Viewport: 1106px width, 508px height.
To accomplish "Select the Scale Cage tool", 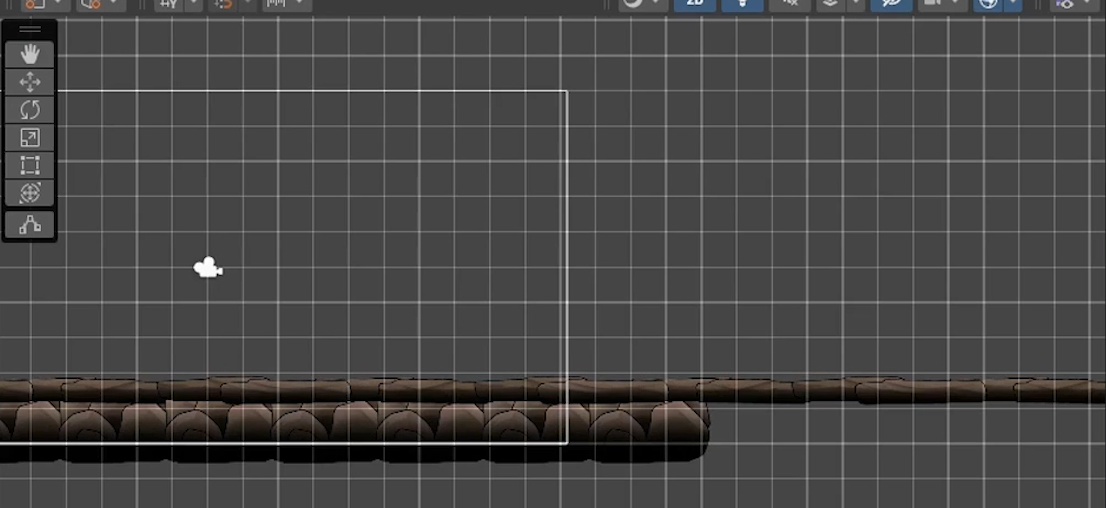I will [x=30, y=165].
